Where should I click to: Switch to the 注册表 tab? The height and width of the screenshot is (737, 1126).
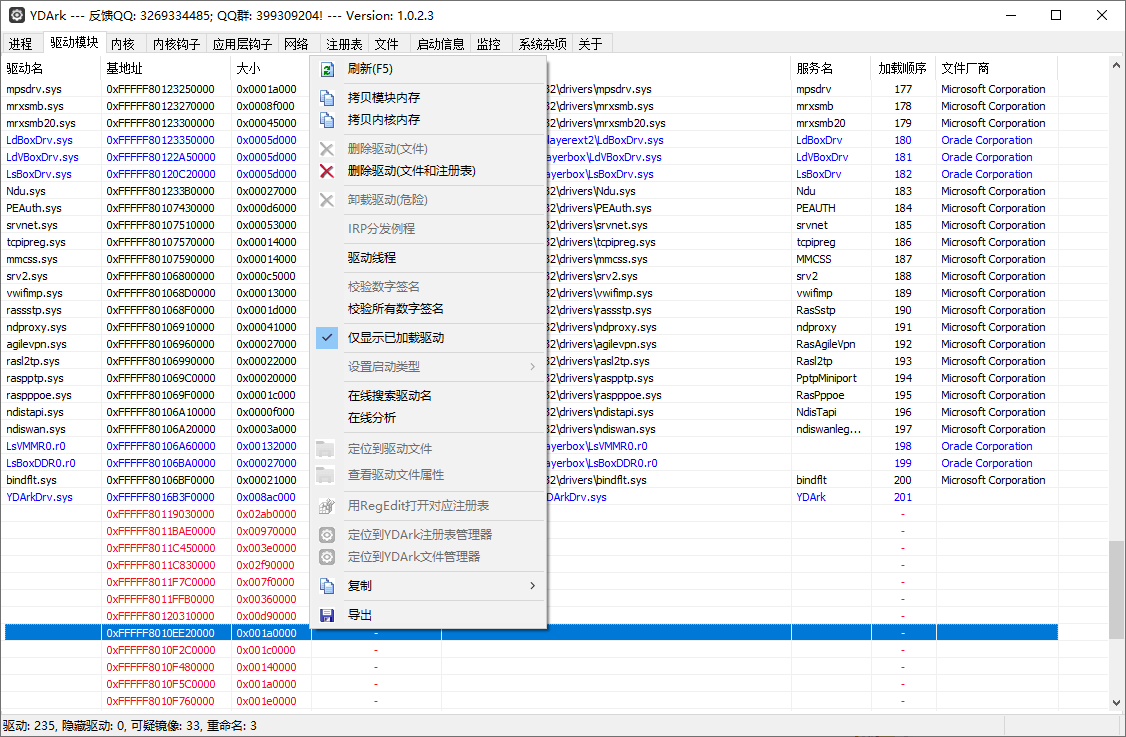(x=344, y=44)
